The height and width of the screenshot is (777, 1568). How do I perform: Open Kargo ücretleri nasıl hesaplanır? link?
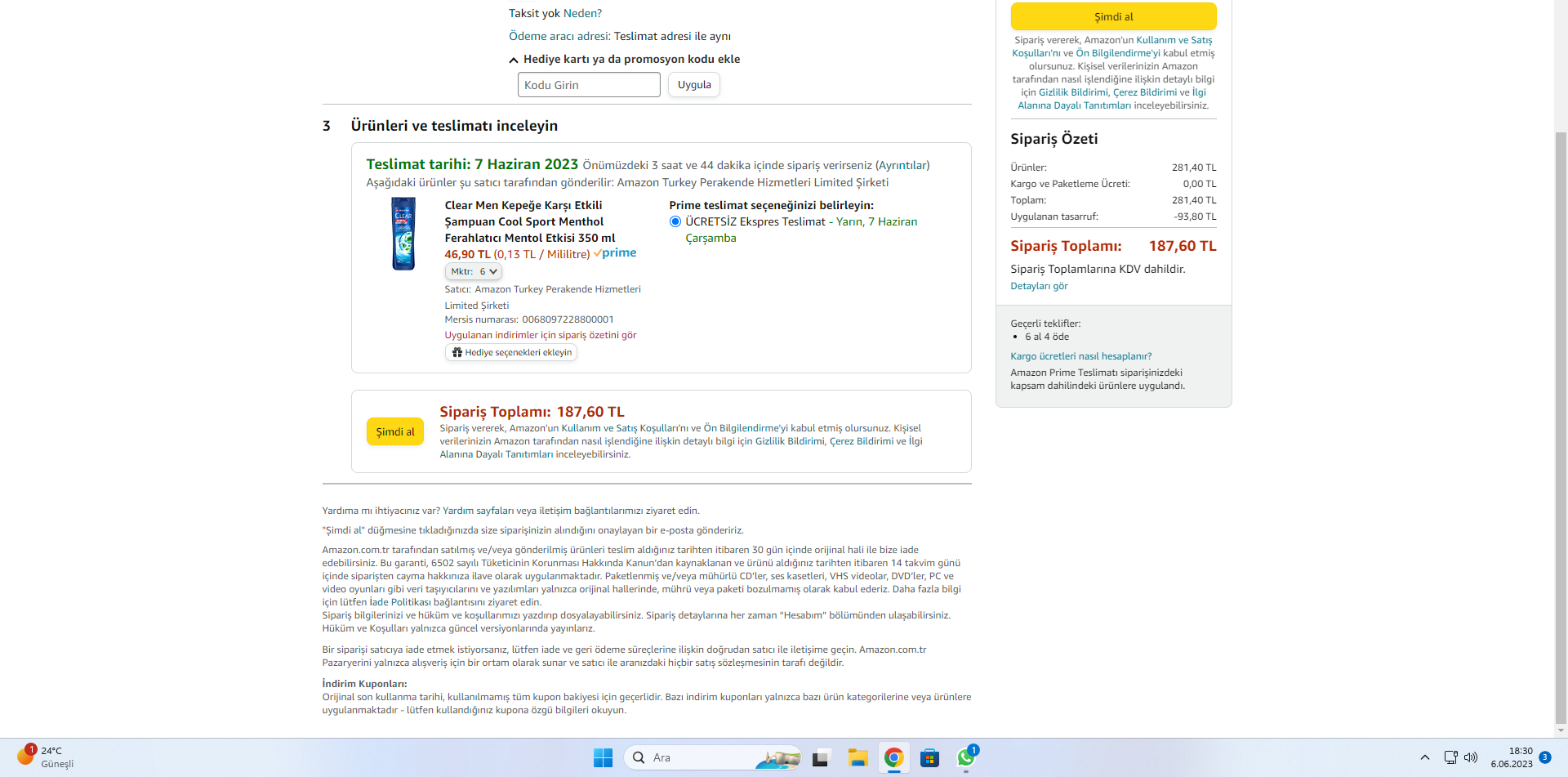tap(1081, 356)
